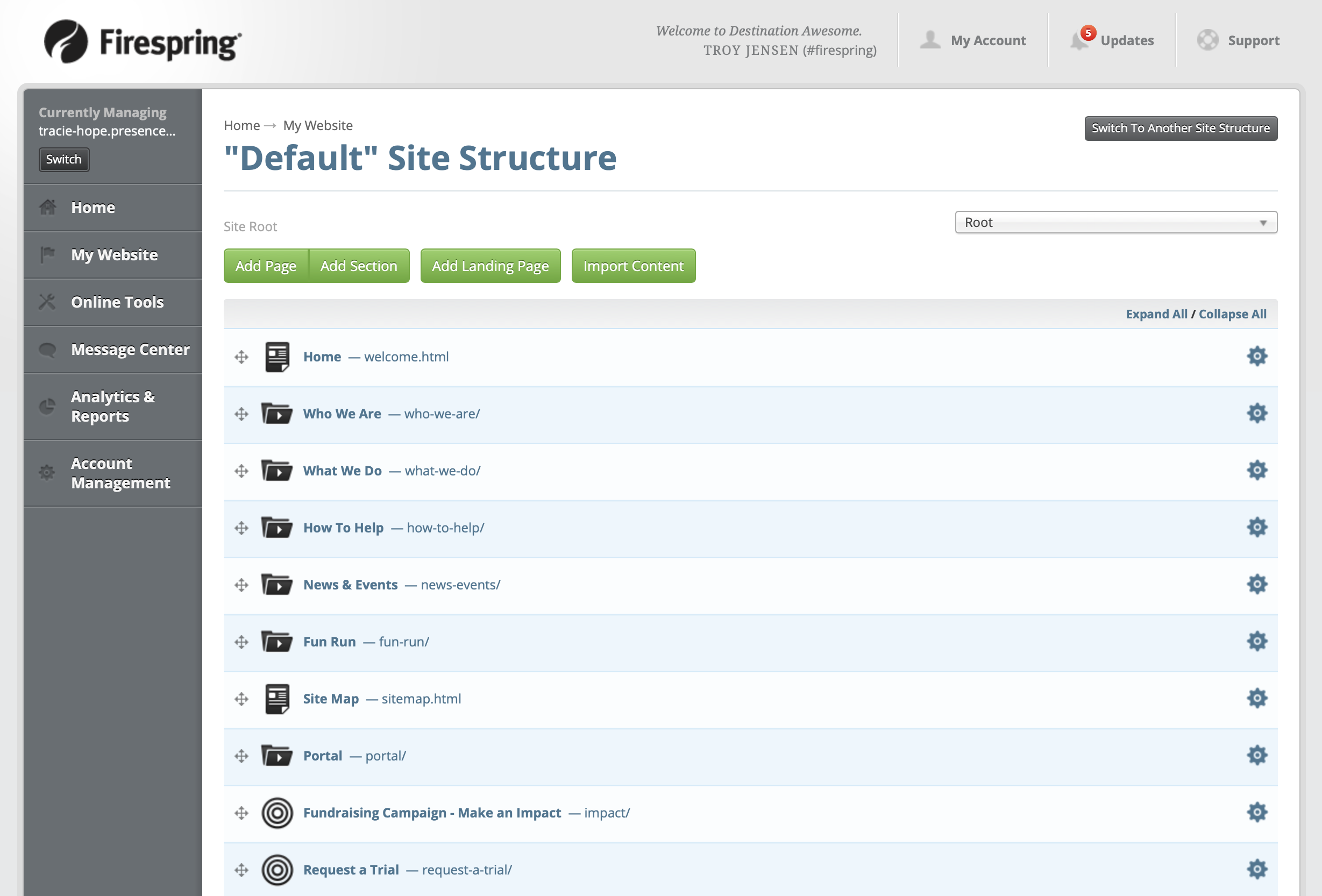
Task: Open gear menu for Request a Trial
Action: [x=1256, y=869]
